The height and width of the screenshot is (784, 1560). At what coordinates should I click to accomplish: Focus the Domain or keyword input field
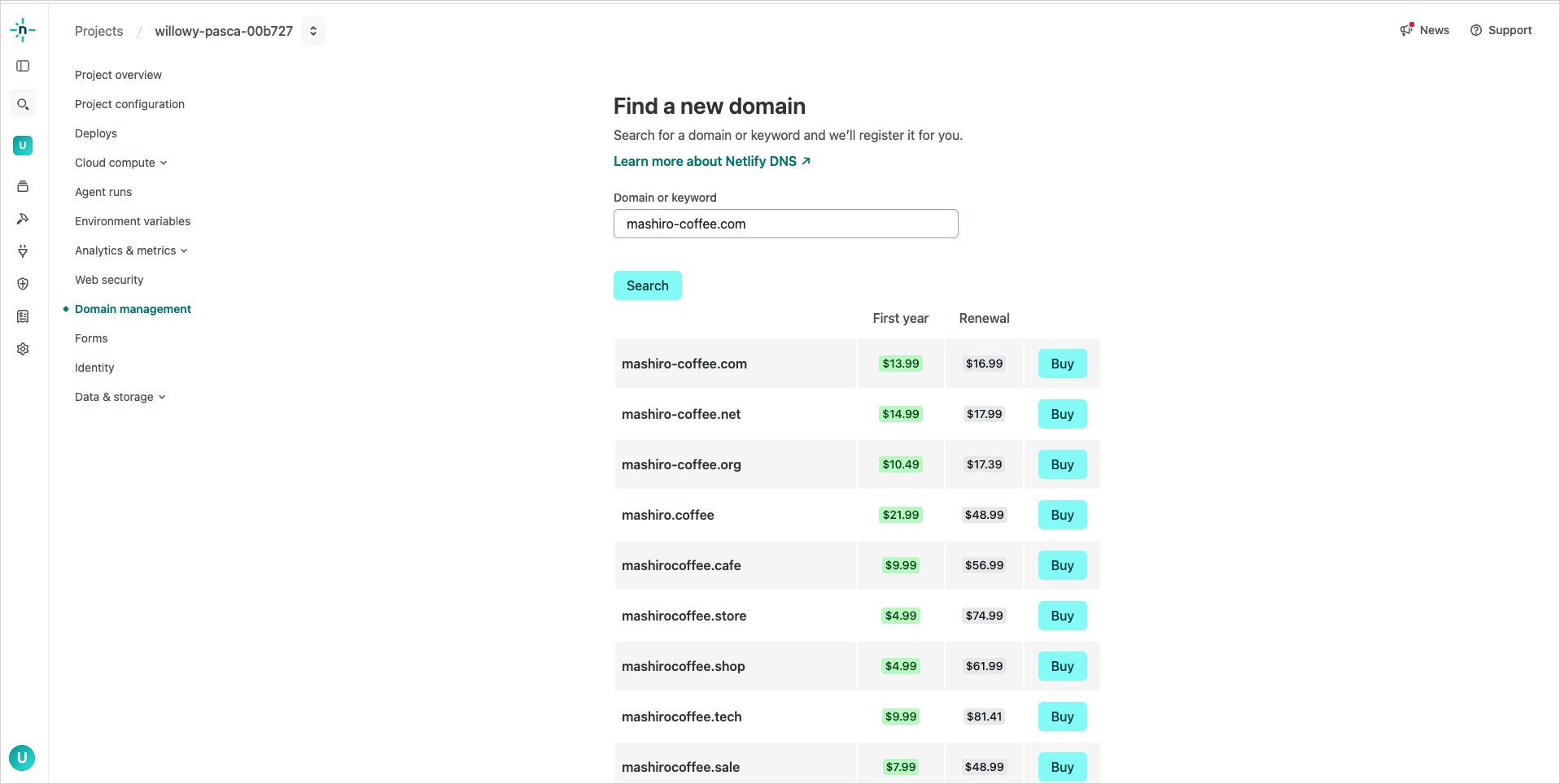(x=785, y=224)
